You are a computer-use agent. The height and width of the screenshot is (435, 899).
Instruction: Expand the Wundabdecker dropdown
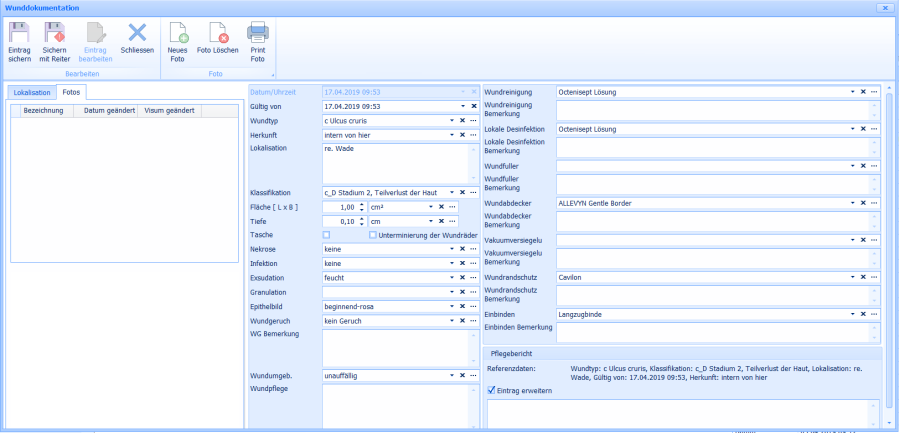852,203
